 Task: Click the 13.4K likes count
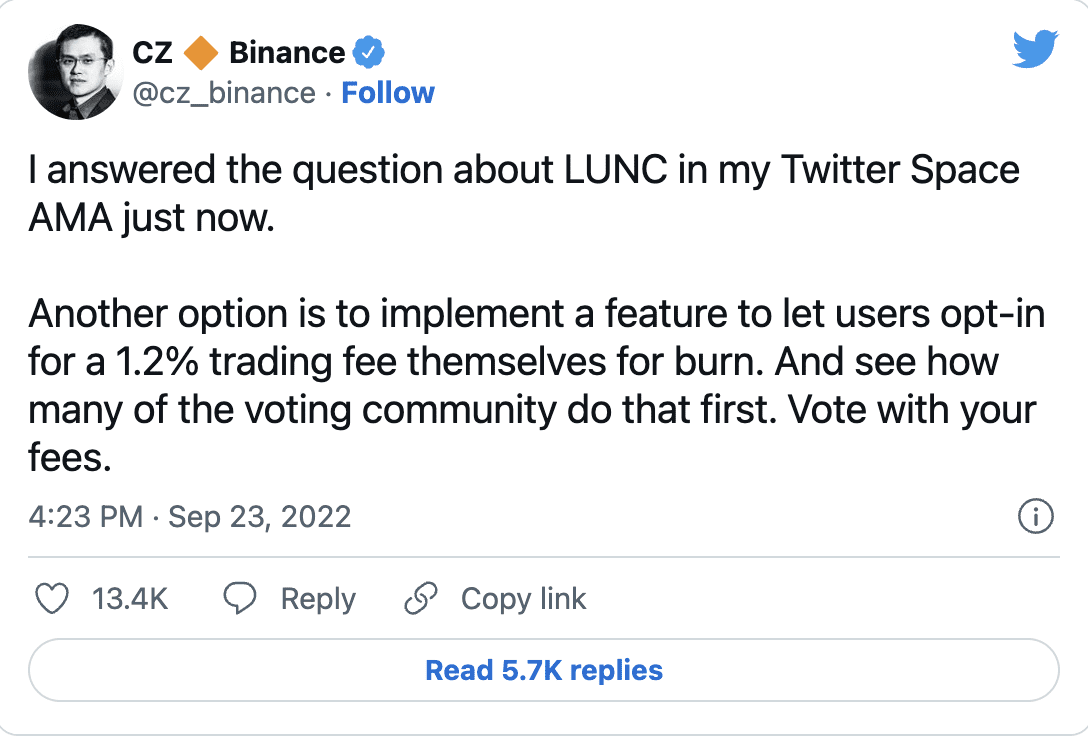point(130,599)
